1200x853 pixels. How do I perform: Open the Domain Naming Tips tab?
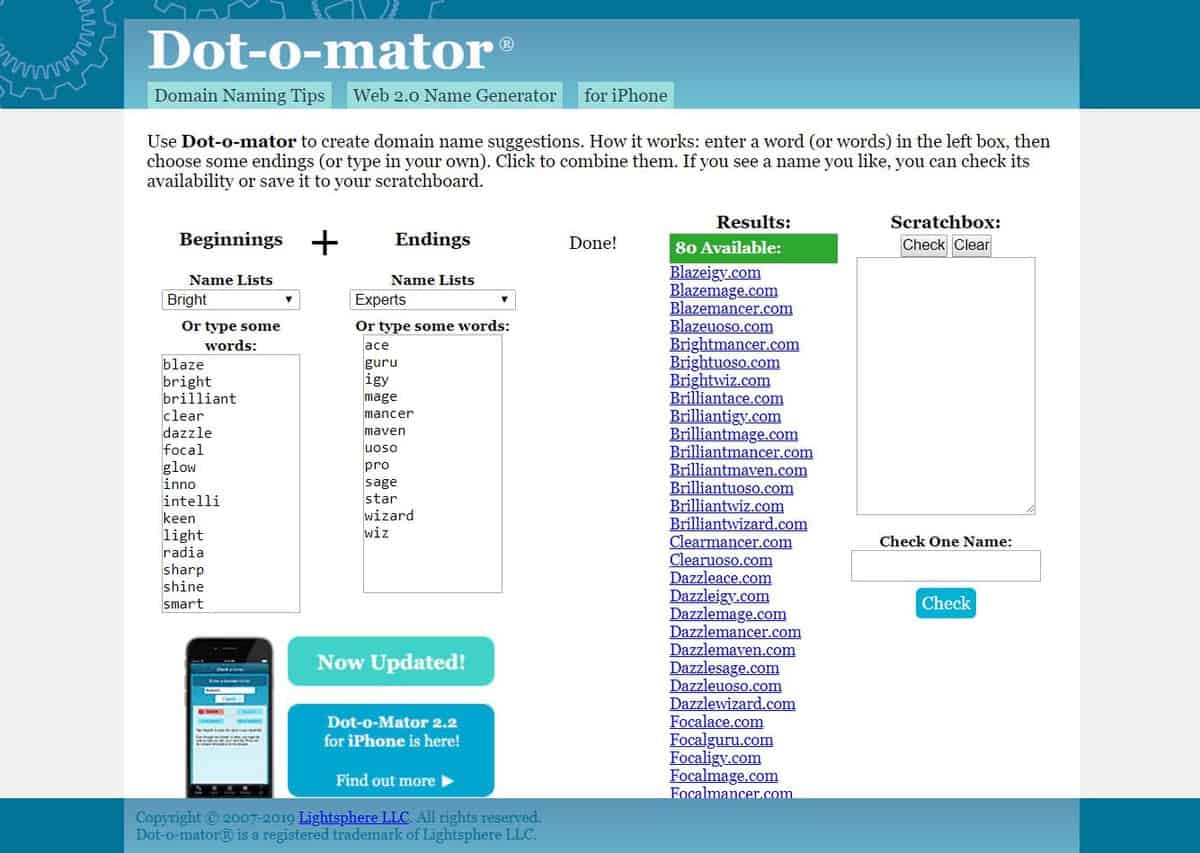pyautogui.click(x=240, y=95)
